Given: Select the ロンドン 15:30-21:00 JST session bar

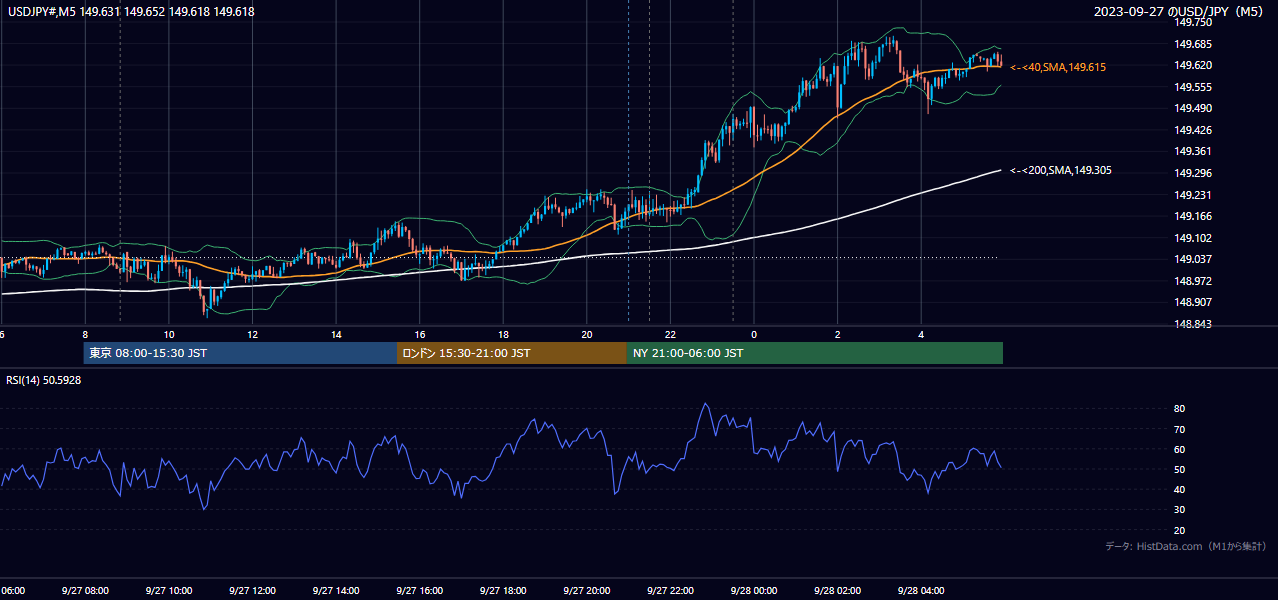Looking at the screenshot, I should [512, 353].
